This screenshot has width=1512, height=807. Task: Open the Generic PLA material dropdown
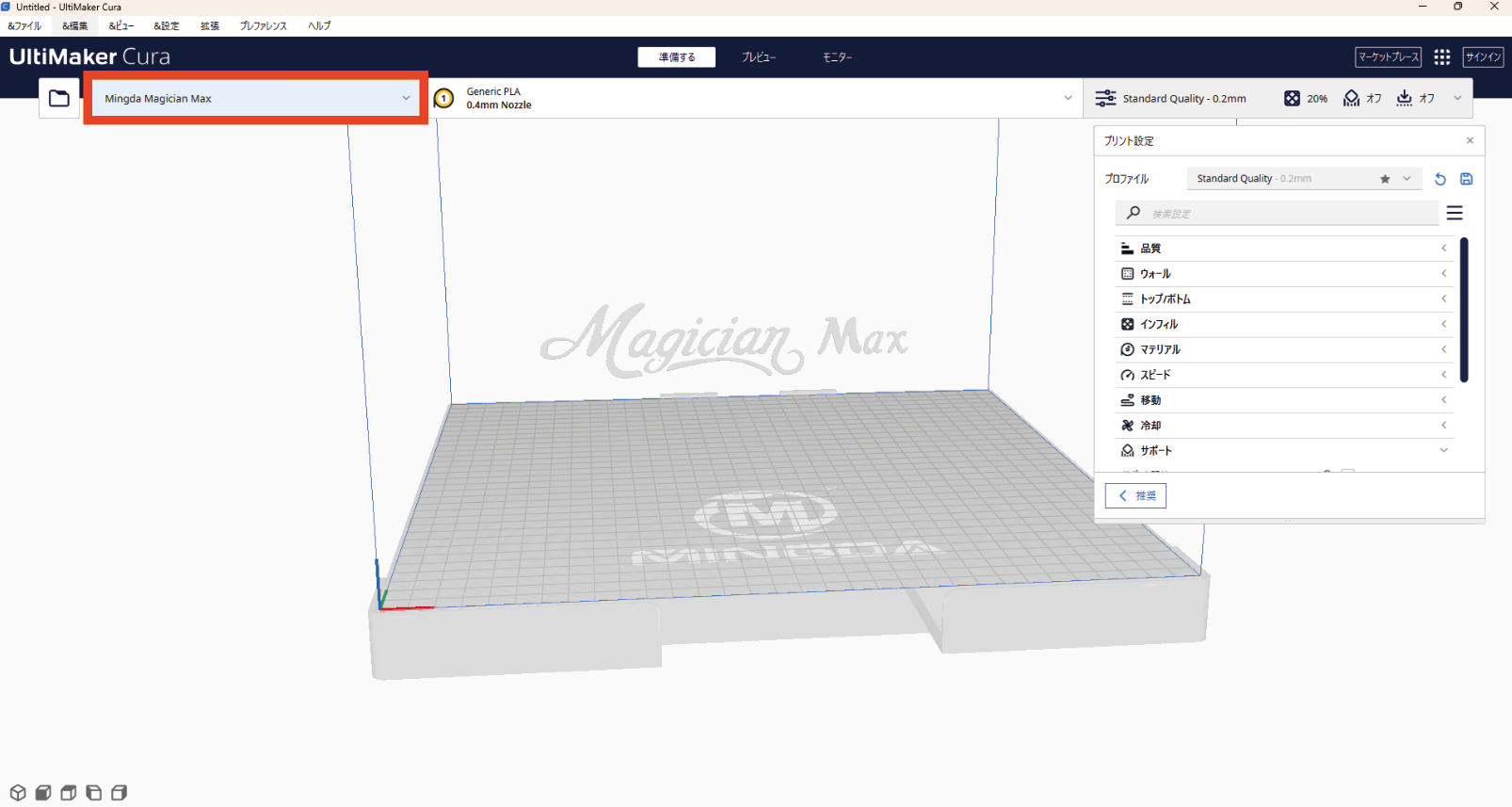753,99
